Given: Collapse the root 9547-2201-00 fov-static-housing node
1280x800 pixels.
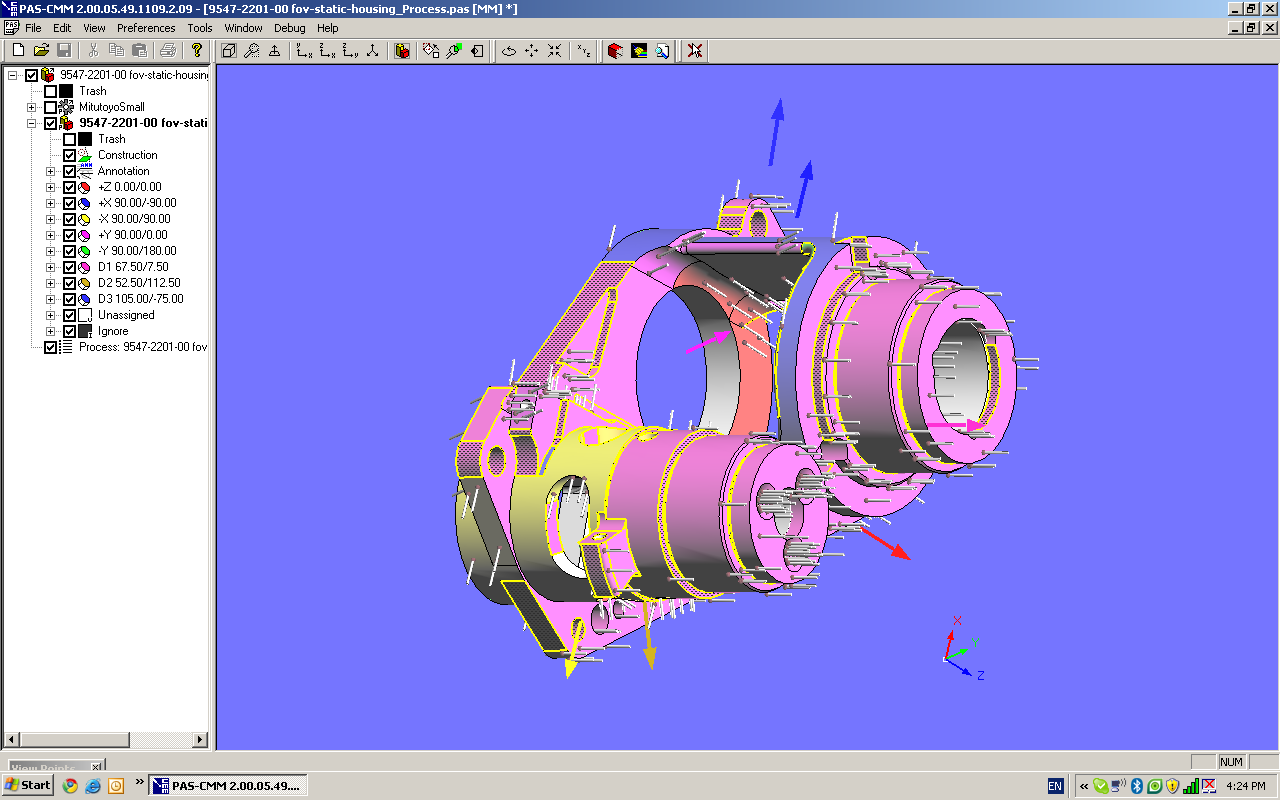Looking at the screenshot, I should tap(13, 75).
